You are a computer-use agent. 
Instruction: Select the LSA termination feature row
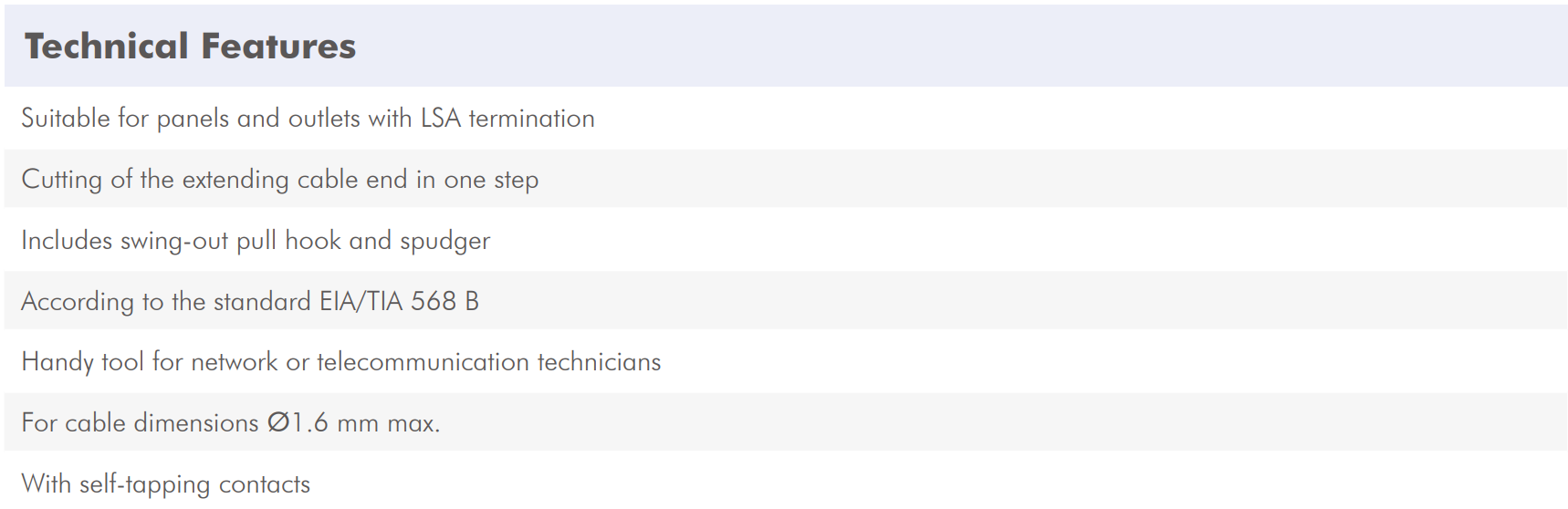(786, 118)
